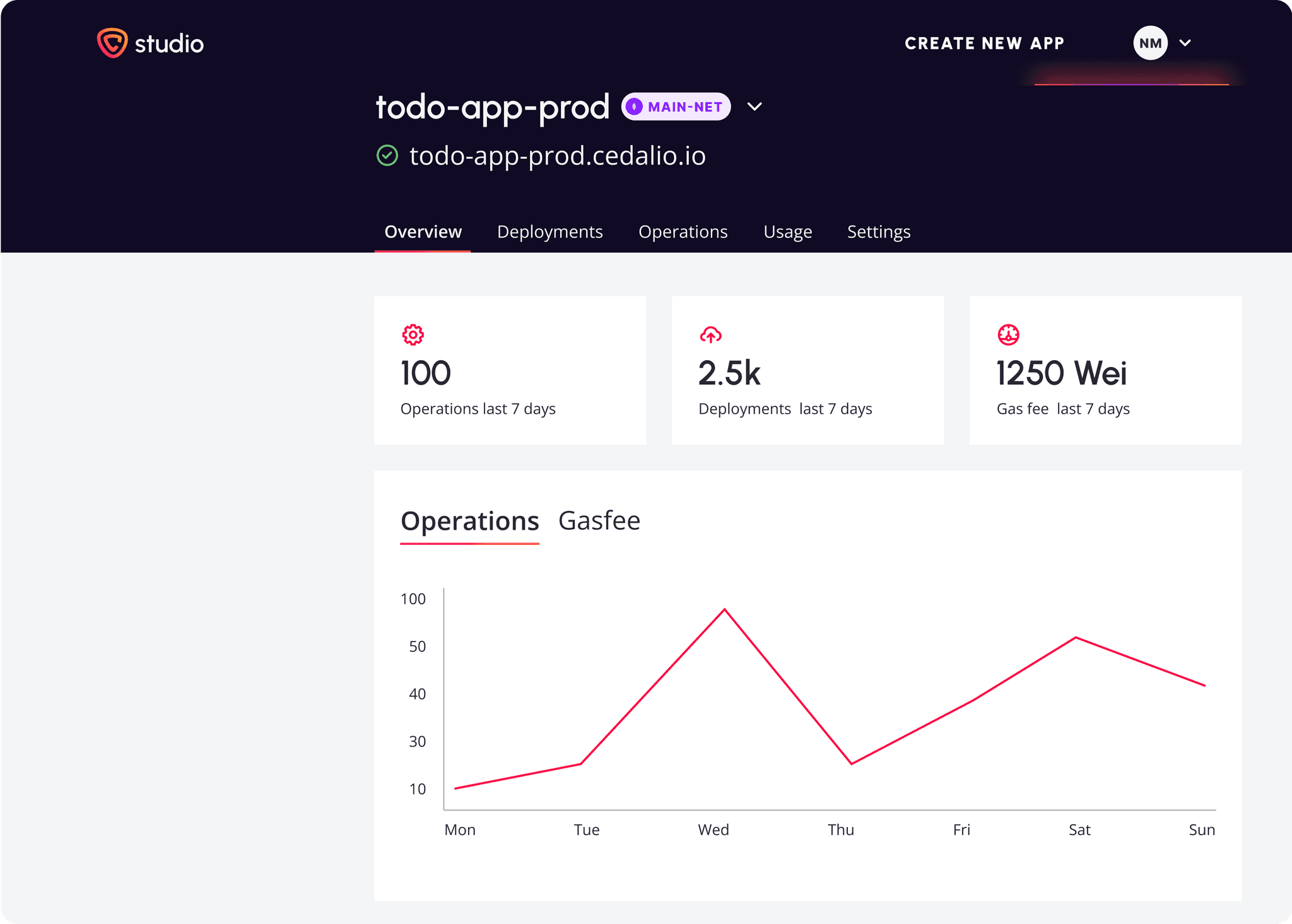Click the todo-app-prod.cedalio.io domain link
This screenshot has height=924, width=1292.
(x=558, y=156)
